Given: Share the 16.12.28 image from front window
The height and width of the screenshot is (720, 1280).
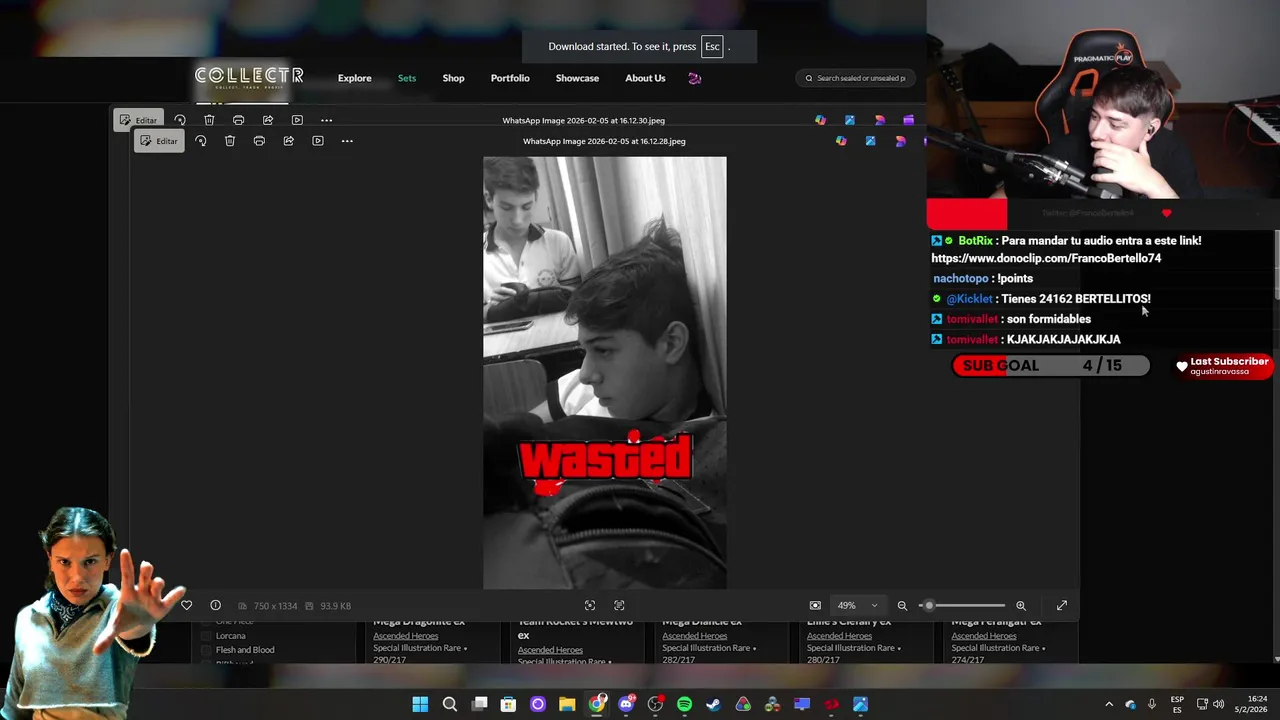Looking at the screenshot, I should click(288, 141).
